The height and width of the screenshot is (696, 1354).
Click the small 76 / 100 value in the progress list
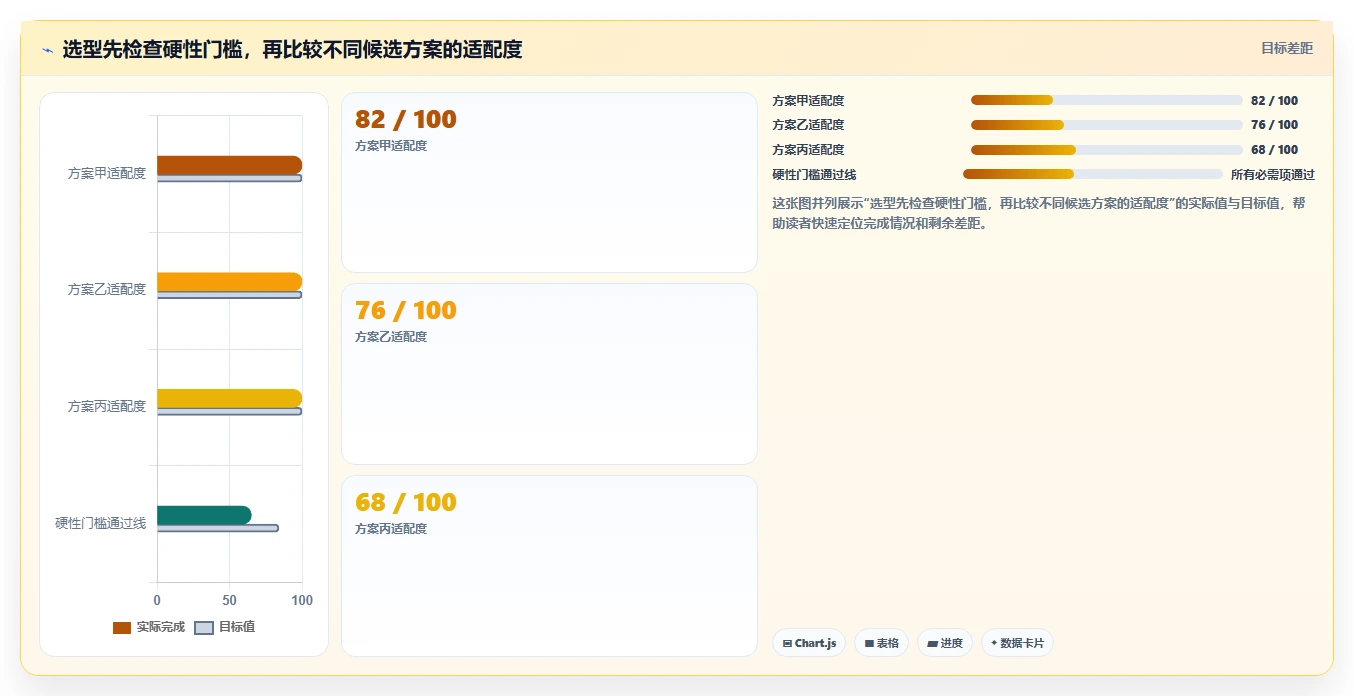click(1274, 125)
